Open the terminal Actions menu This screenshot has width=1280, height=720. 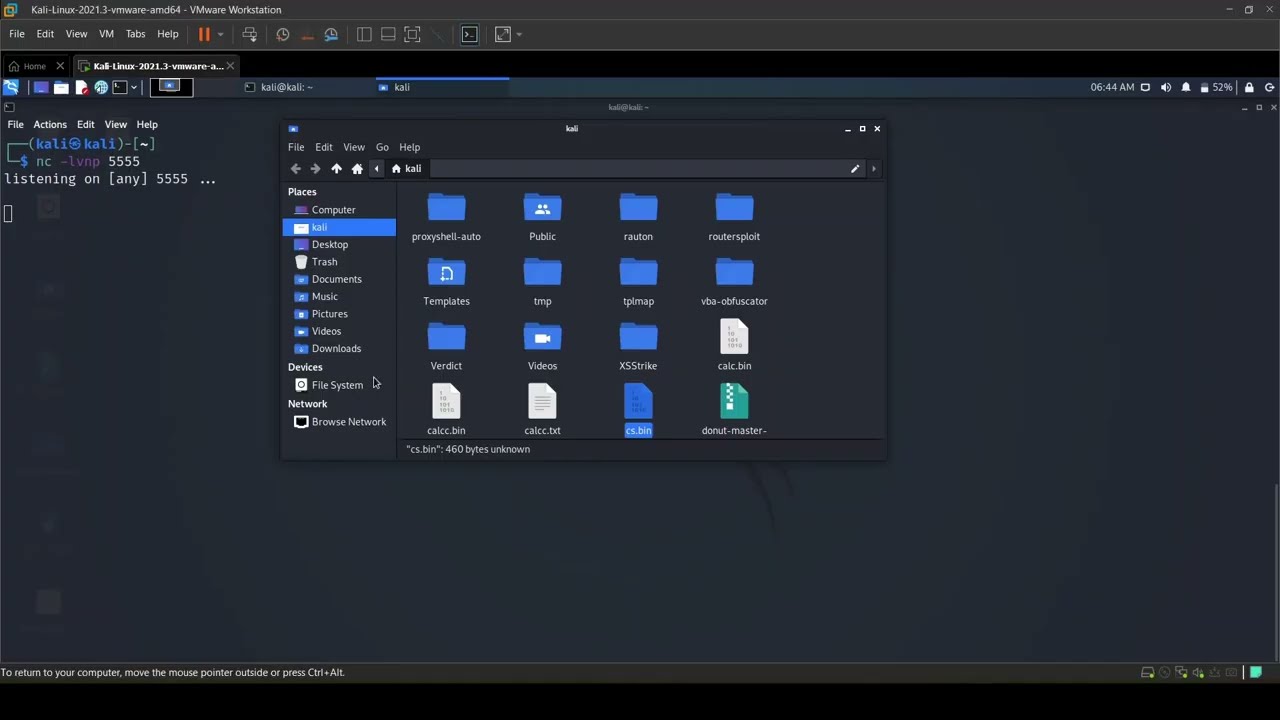click(50, 125)
